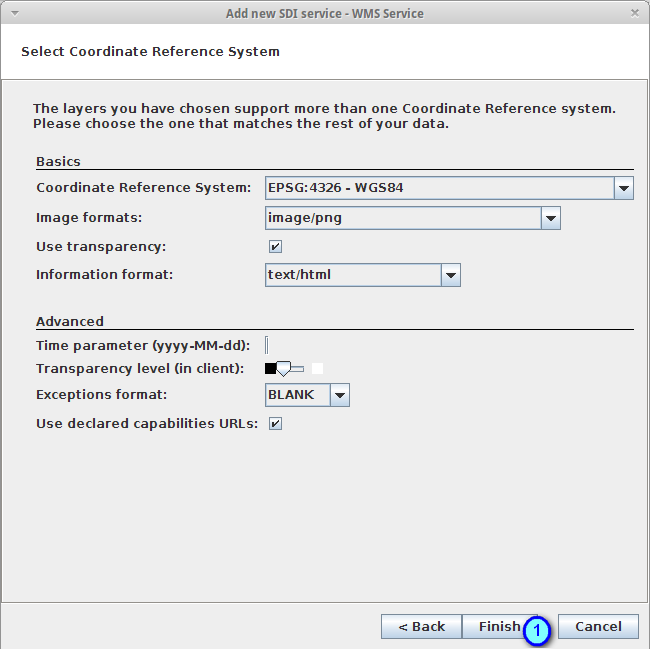Screen dimensions: 650x649
Task: Click the transparency slider track right of the thumb
Action: 298,369
